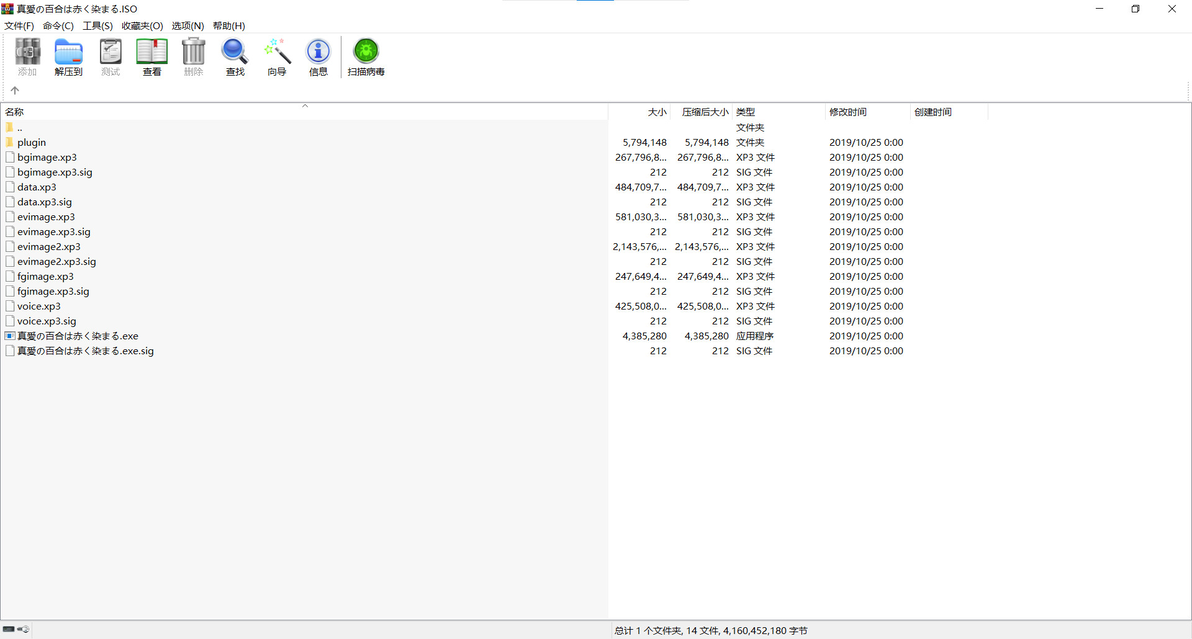Select evimage.xp3.sig file name
The height and width of the screenshot is (639, 1192).
pos(54,232)
